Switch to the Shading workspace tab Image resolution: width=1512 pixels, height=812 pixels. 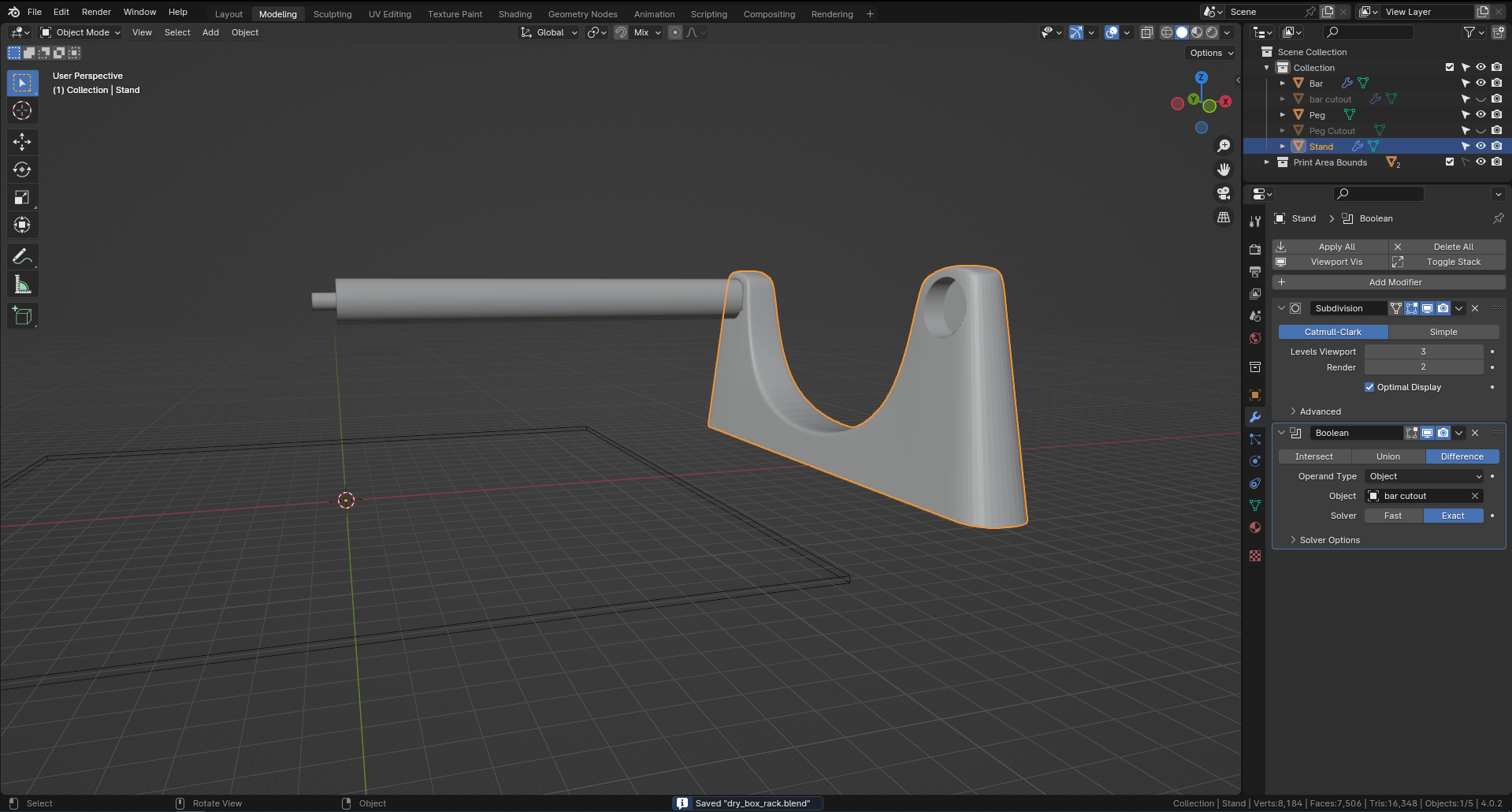515,14
